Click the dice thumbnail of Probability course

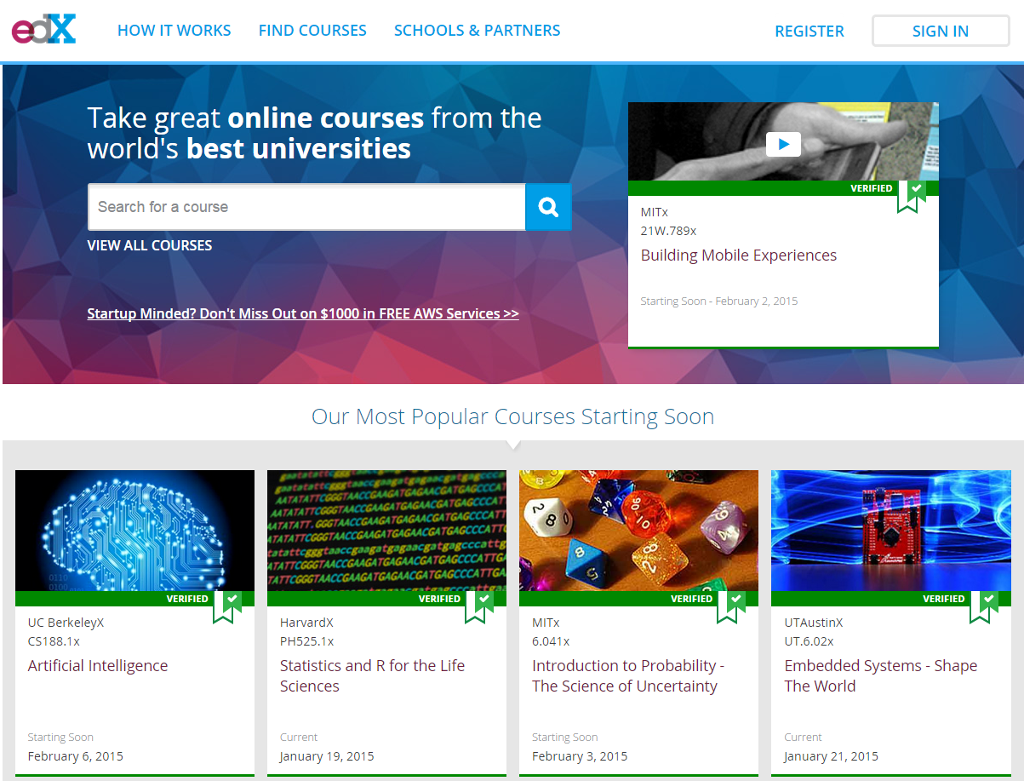[639, 530]
